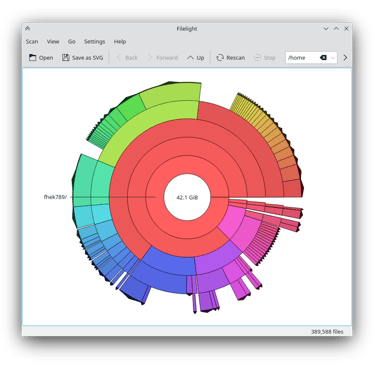Click the 42.1 GiB center circle
Viewport: 375px width, 369px height.
pyautogui.click(x=187, y=197)
